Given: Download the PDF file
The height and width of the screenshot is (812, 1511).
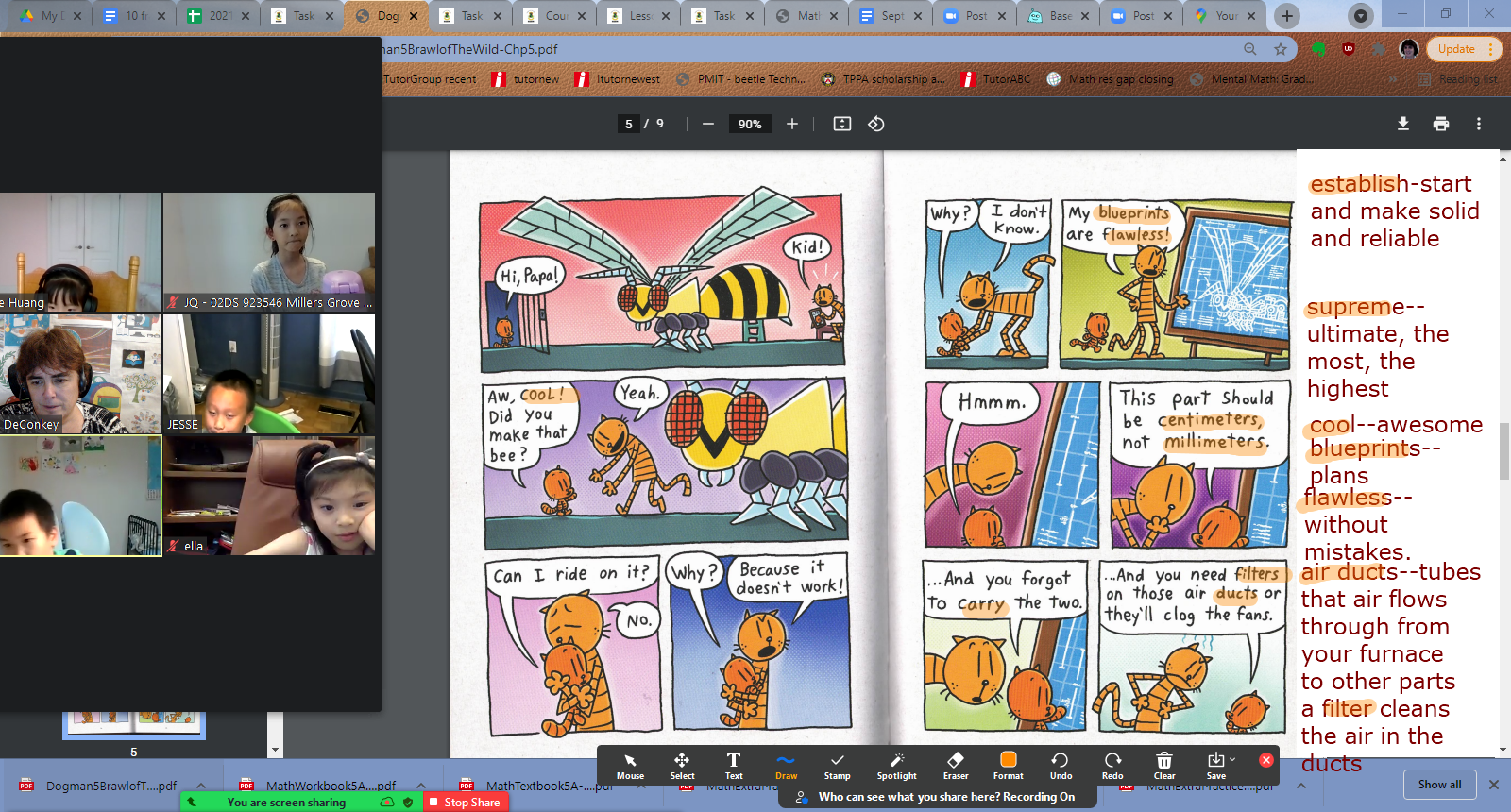Looking at the screenshot, I should tap(1403, 124).
